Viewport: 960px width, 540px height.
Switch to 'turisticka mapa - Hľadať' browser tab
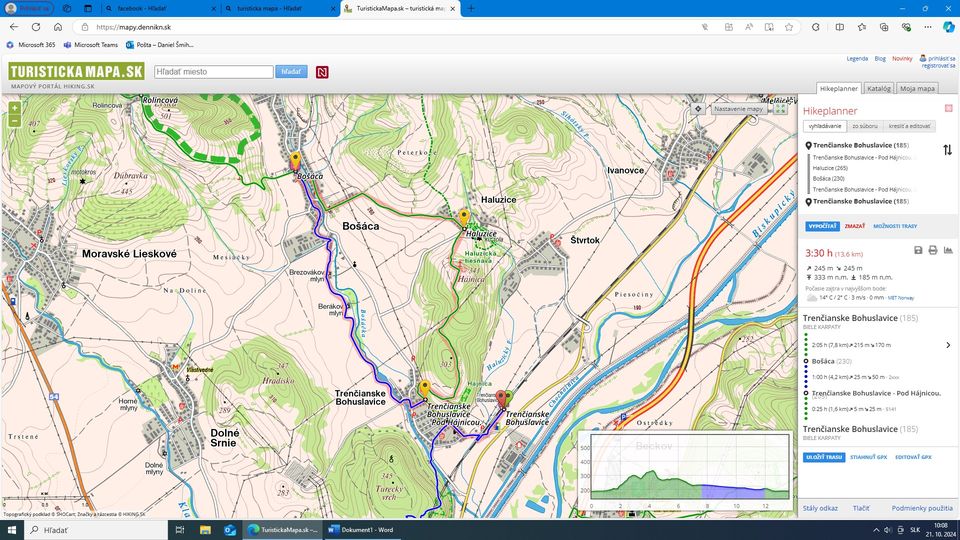pyautogui.click(x=279, y=9)
